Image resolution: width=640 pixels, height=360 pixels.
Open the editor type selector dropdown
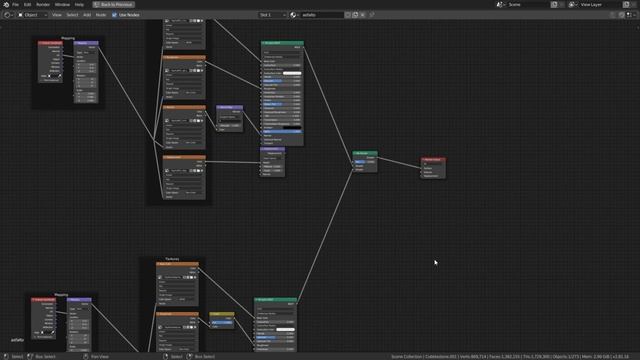pyautogui.click(x=8, y=15)
